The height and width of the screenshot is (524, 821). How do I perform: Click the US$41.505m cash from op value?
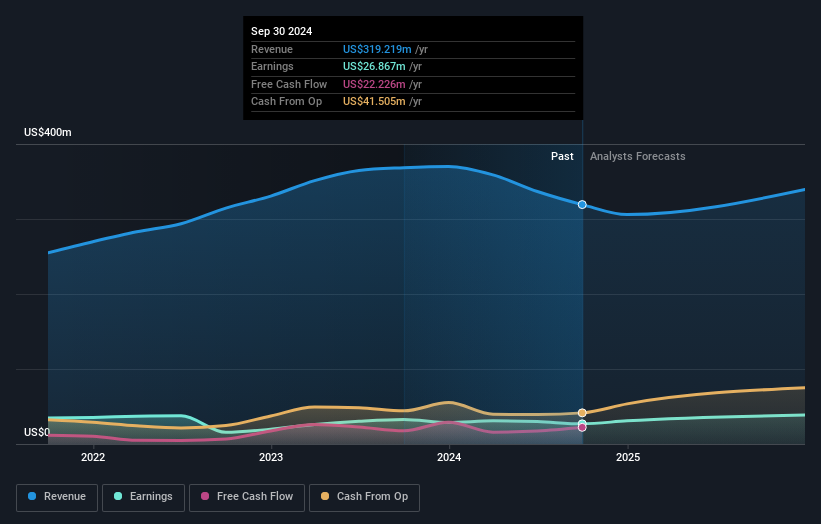tap(374, 102)
